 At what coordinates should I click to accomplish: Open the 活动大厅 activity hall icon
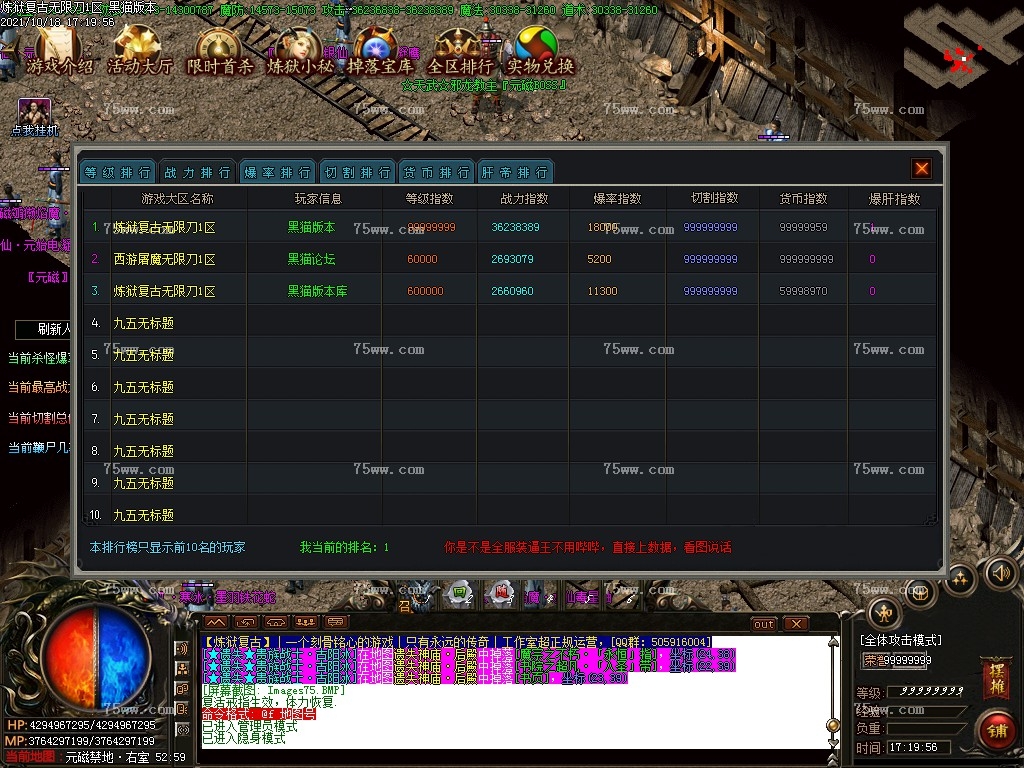[x=139, y=51]
